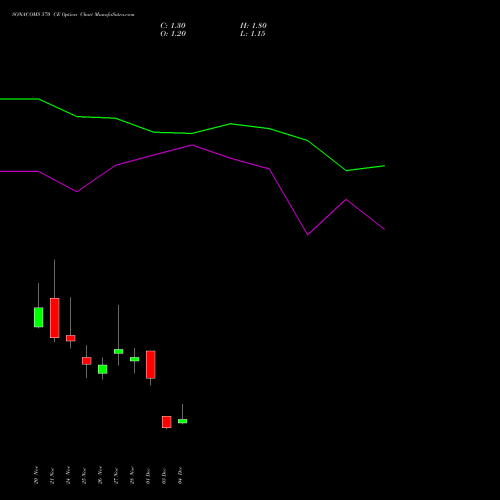This screenshot has height=500, width=500.
Task: Select the tall red candlestick for 21 Nov
Action: tap(55, 318)
